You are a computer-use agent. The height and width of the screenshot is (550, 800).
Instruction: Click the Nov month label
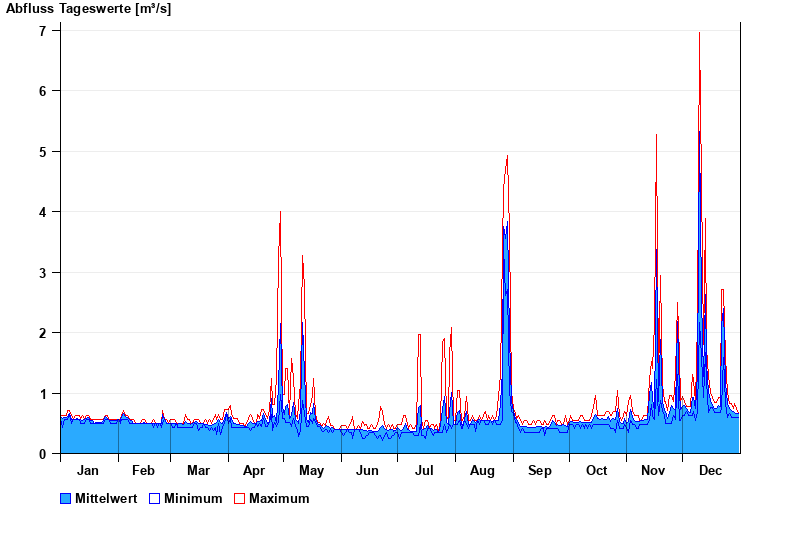[x=653, y=470]
